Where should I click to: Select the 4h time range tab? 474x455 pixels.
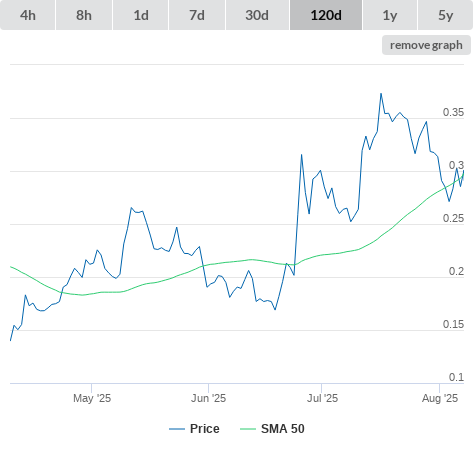coord(28,15)
